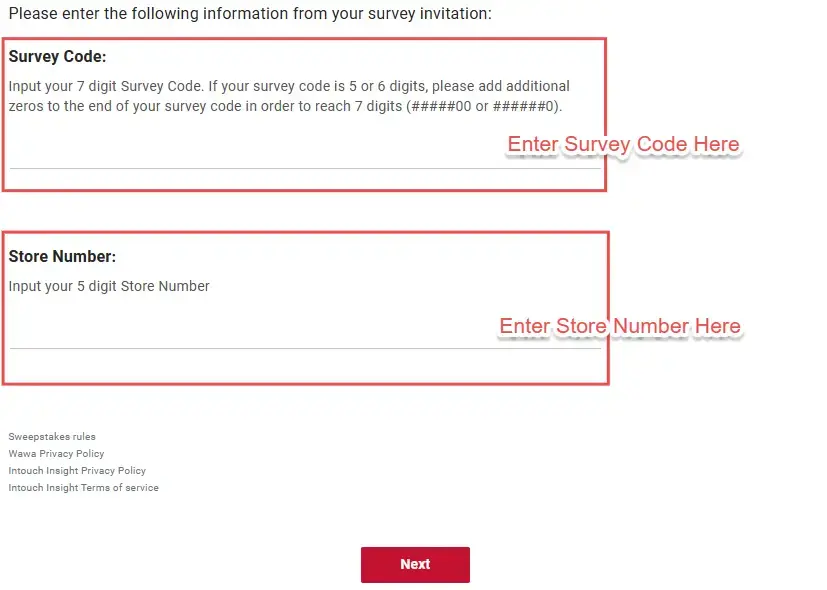Click the red Next button to continue
827x590 pixels.
(x=415, y=564)
